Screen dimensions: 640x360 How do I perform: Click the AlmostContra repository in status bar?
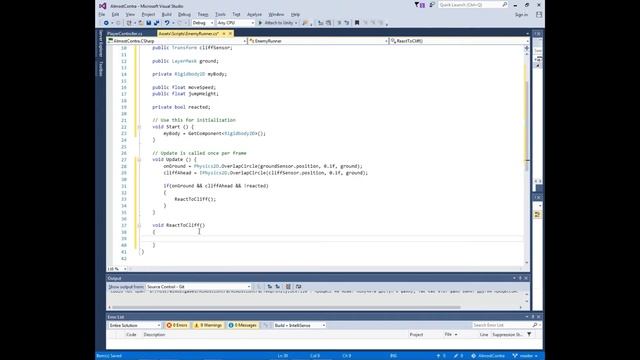coord(488,356)
